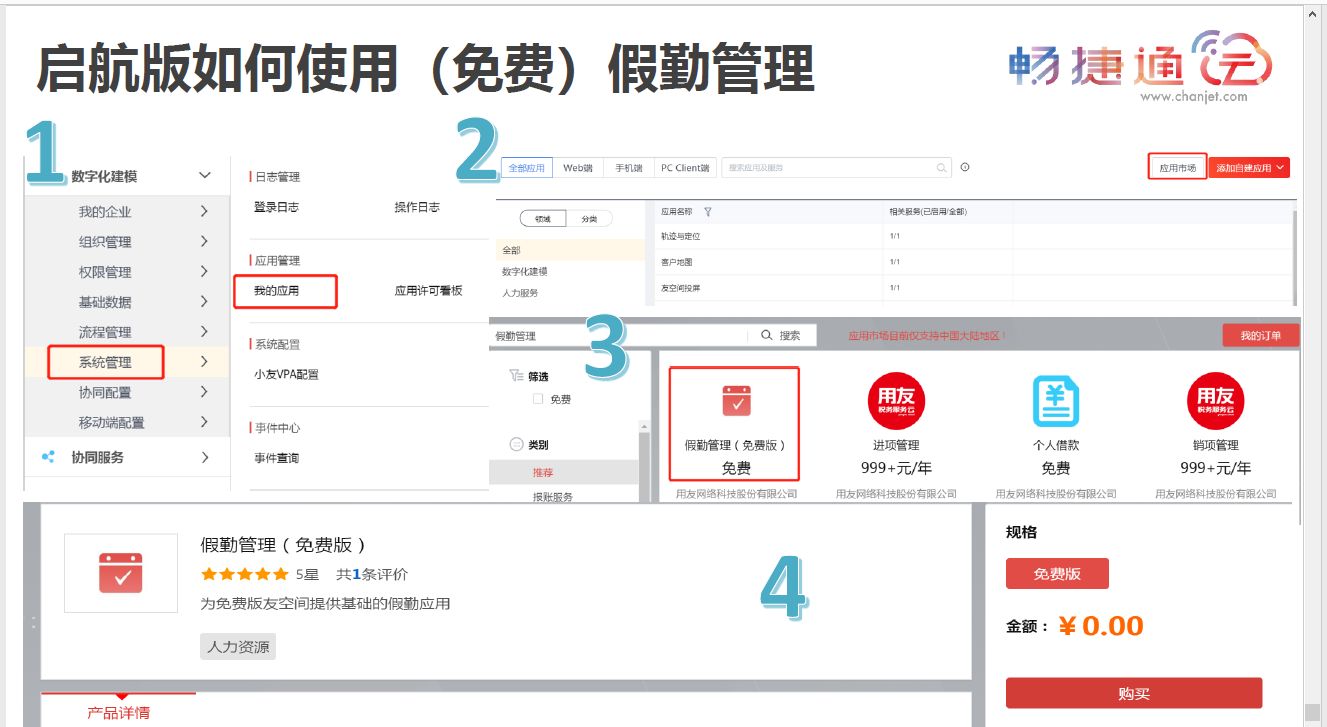Expand the 流程管理 menu arrow

click(204, 331)
